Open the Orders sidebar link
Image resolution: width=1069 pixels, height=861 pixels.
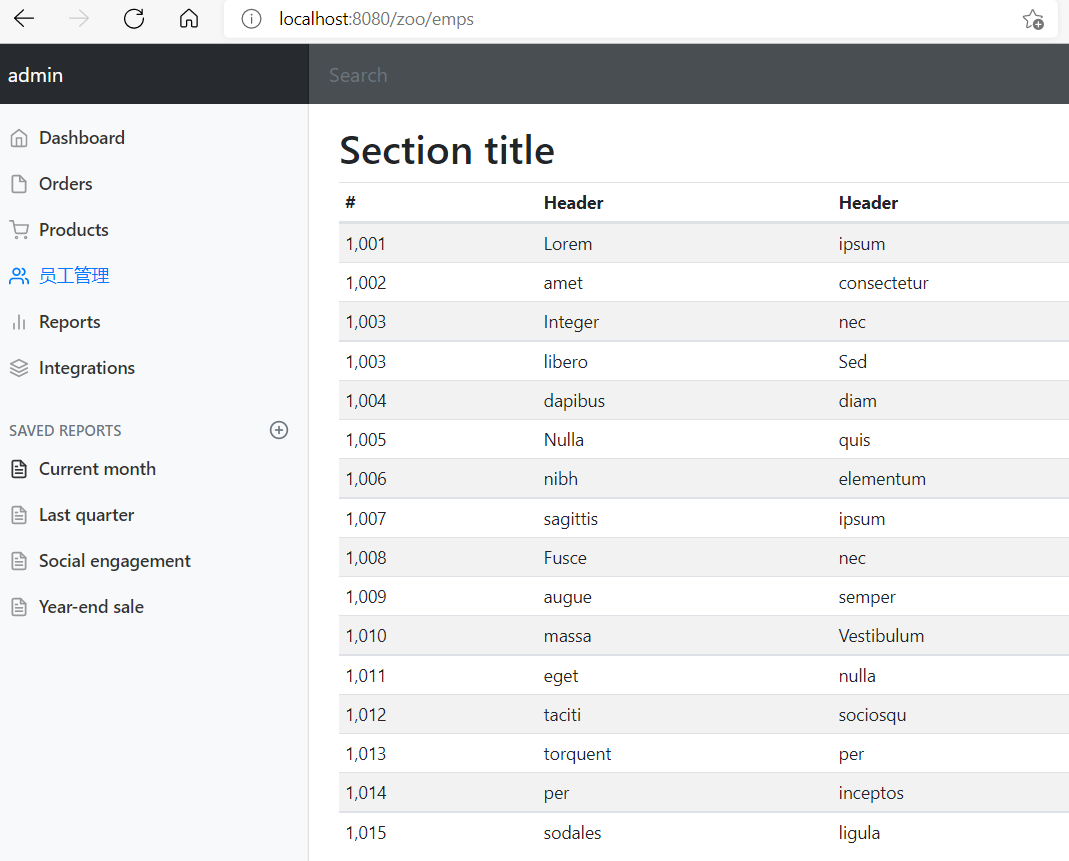tap(65, 184)
